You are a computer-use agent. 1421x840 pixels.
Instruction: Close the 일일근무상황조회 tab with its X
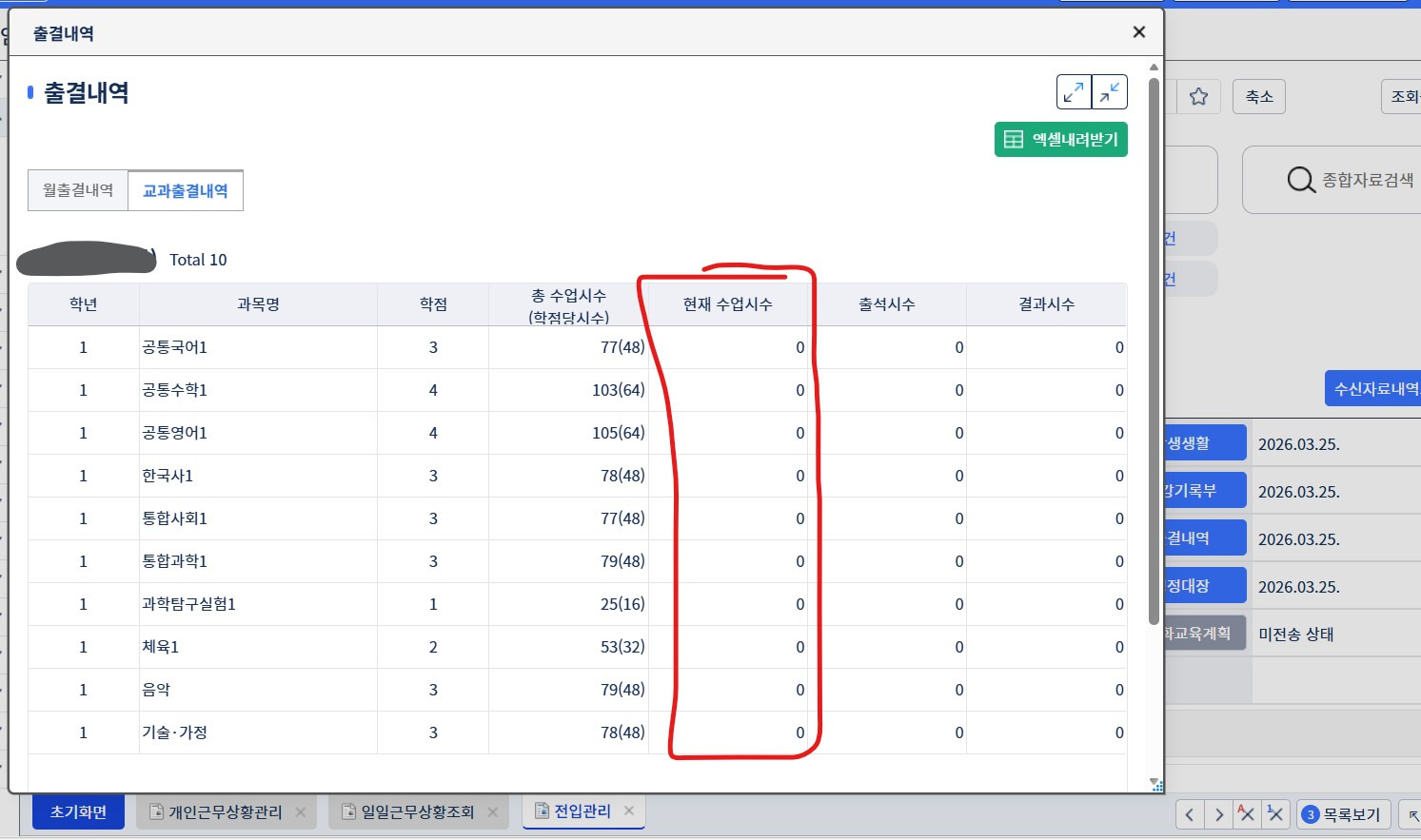tap(493, 811)
